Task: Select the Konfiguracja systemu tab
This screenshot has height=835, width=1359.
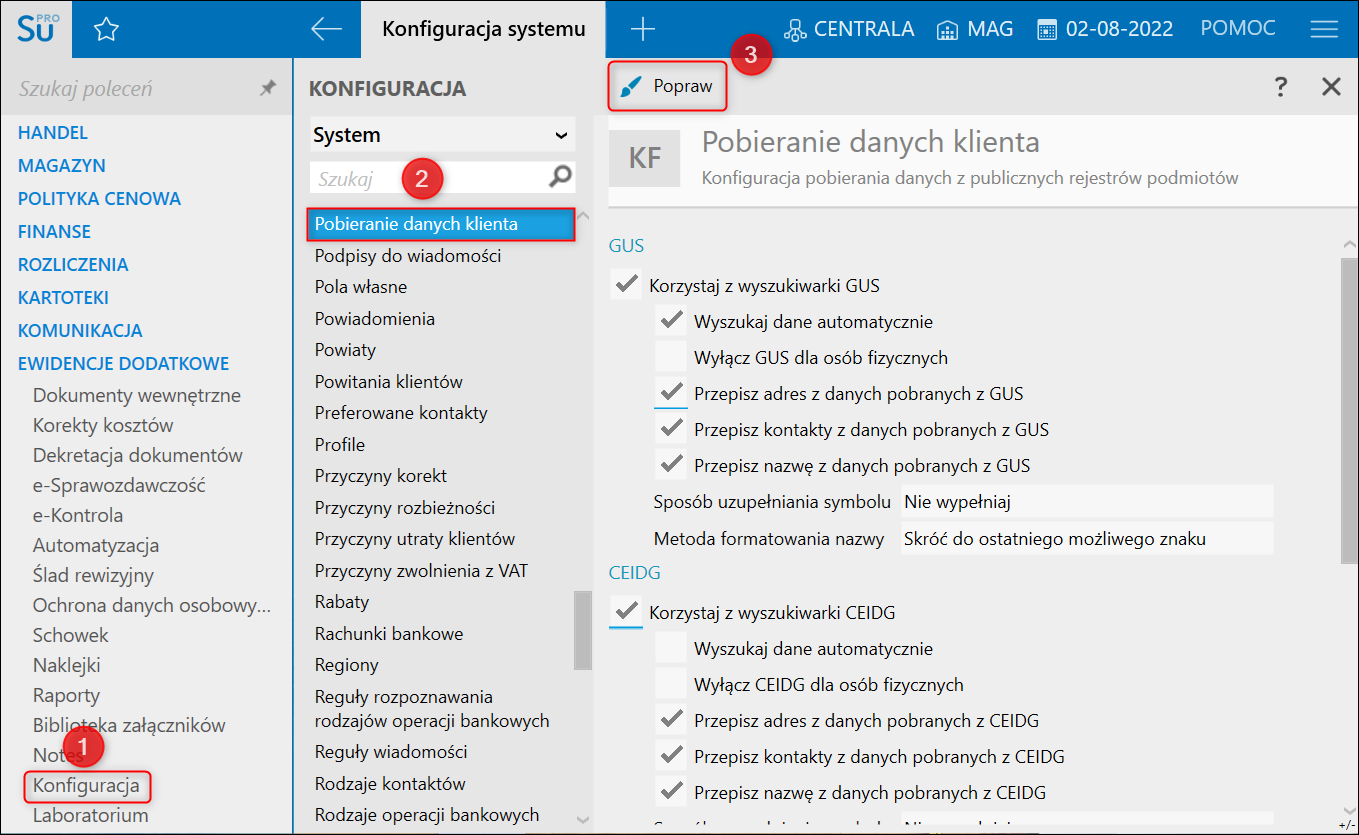Action: (x=484, y=30)
